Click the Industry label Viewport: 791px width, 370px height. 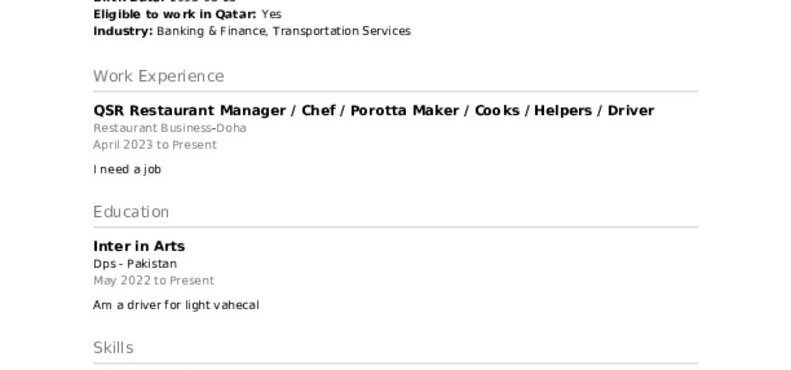click(123, 31)
